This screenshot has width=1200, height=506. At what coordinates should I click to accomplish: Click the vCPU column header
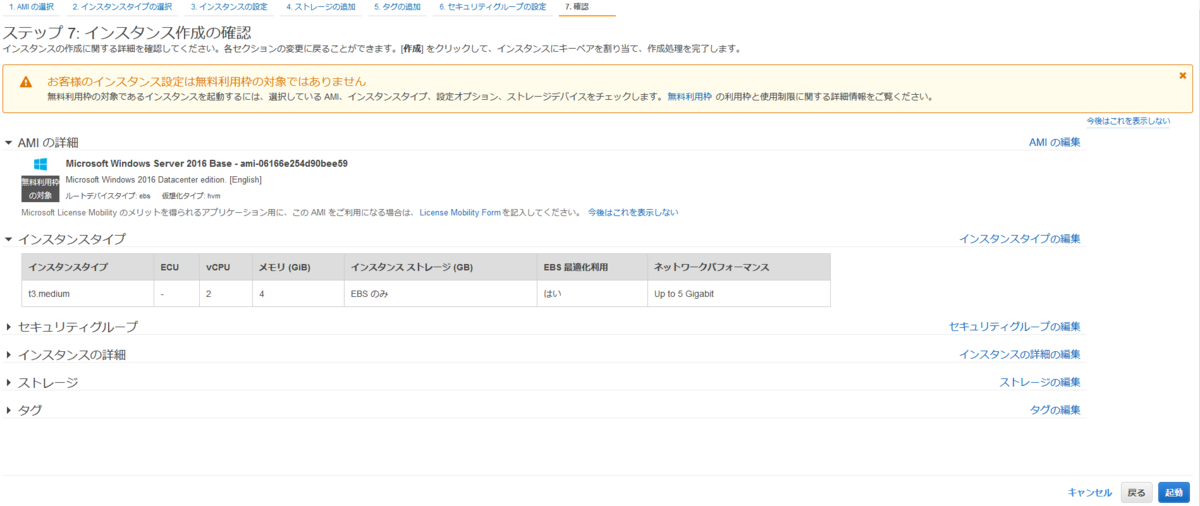[x=226, y=267]
